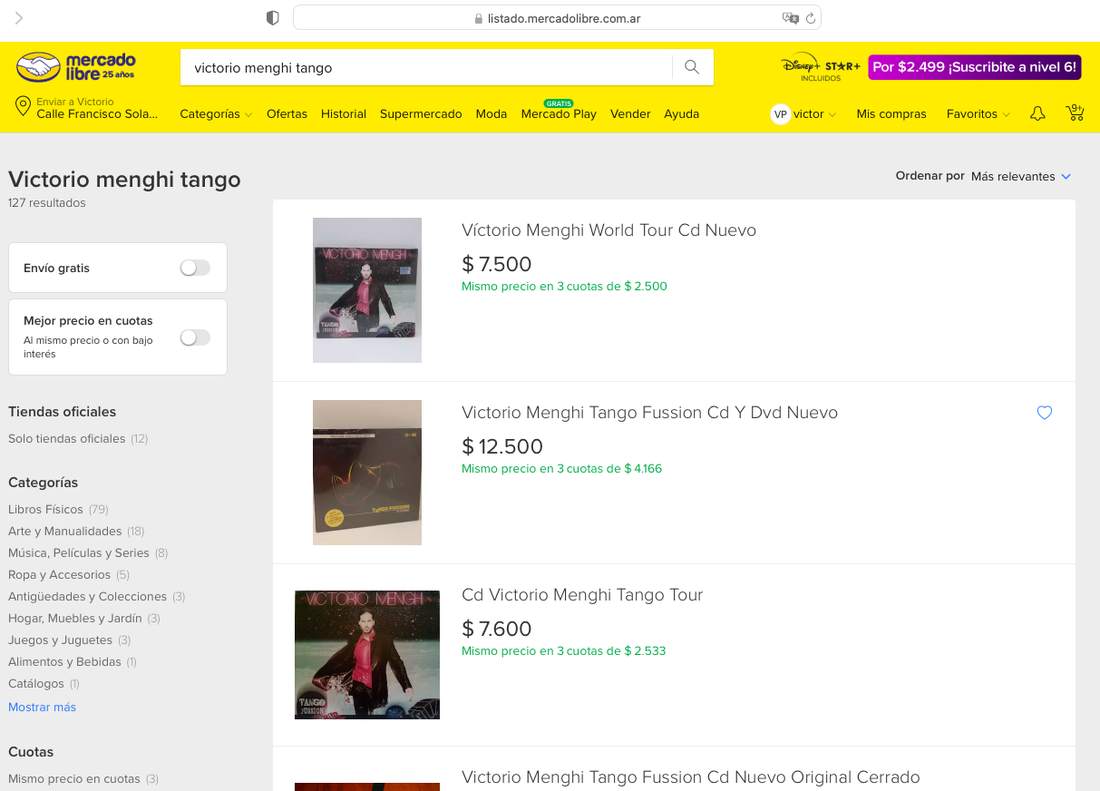
Task: Click the translate page icon
Action: point(791,18)
